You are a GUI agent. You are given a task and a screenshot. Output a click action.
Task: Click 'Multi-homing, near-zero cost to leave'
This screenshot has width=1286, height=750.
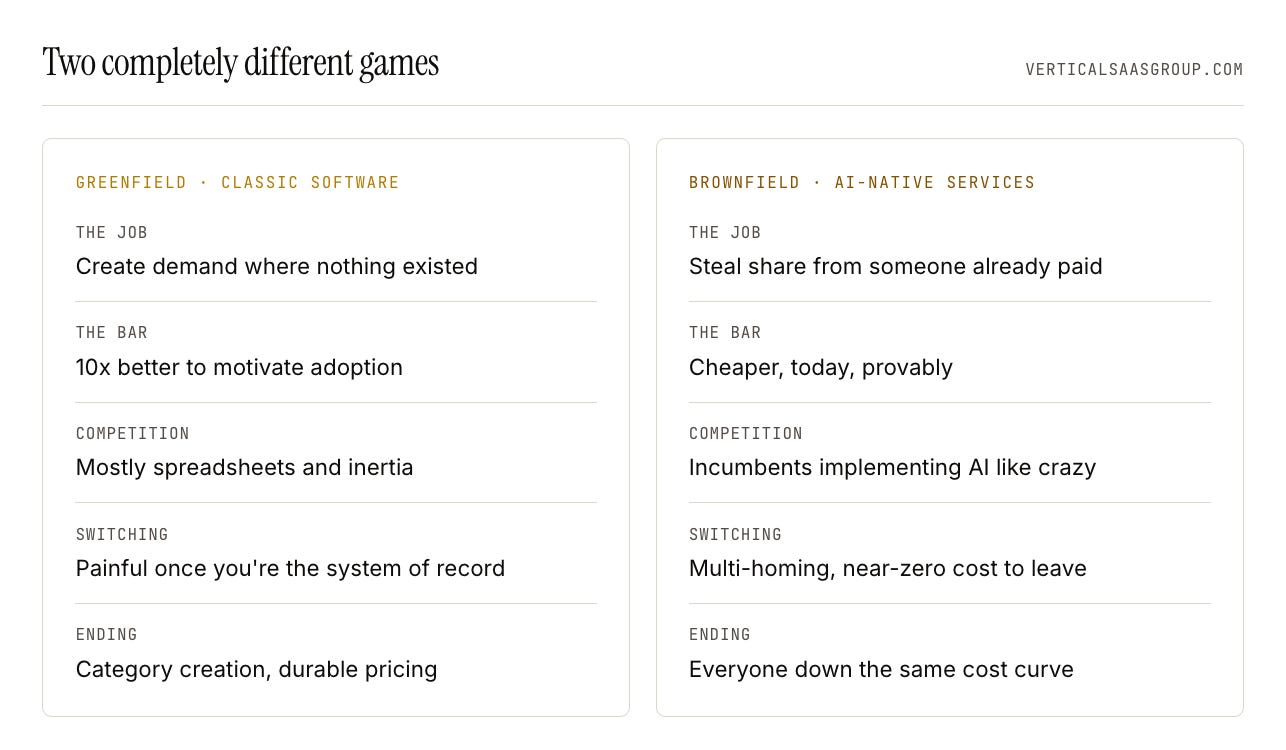point(888,568)
